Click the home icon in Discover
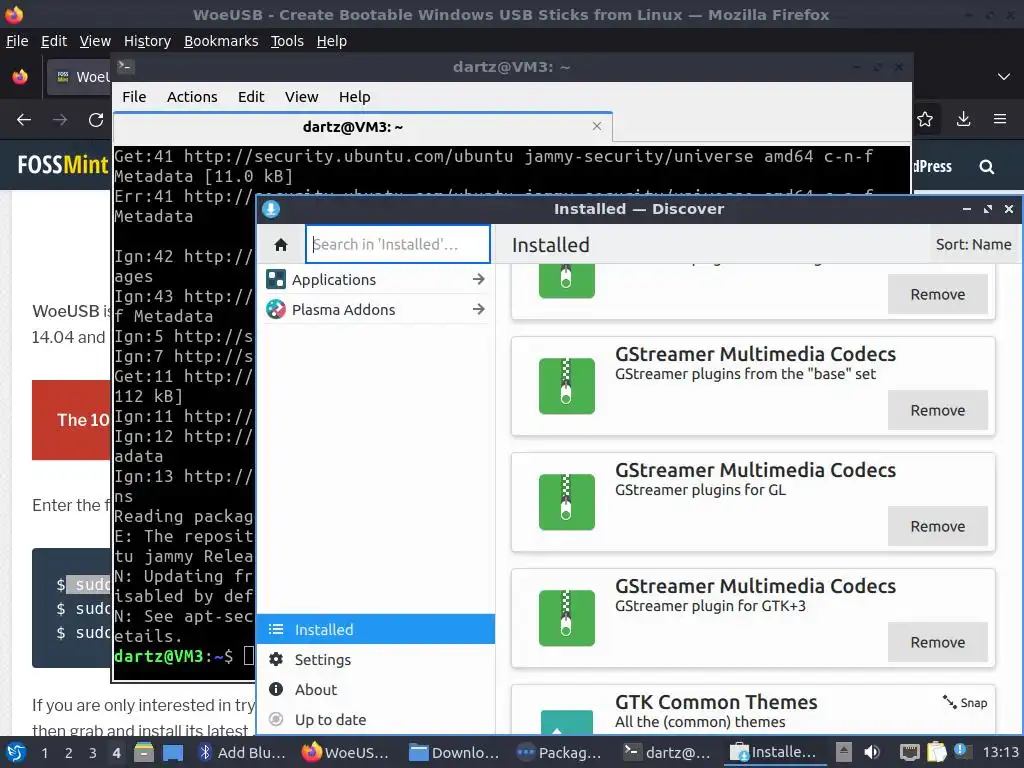This screenshot has width=1024, height=768. coord(281,244)
